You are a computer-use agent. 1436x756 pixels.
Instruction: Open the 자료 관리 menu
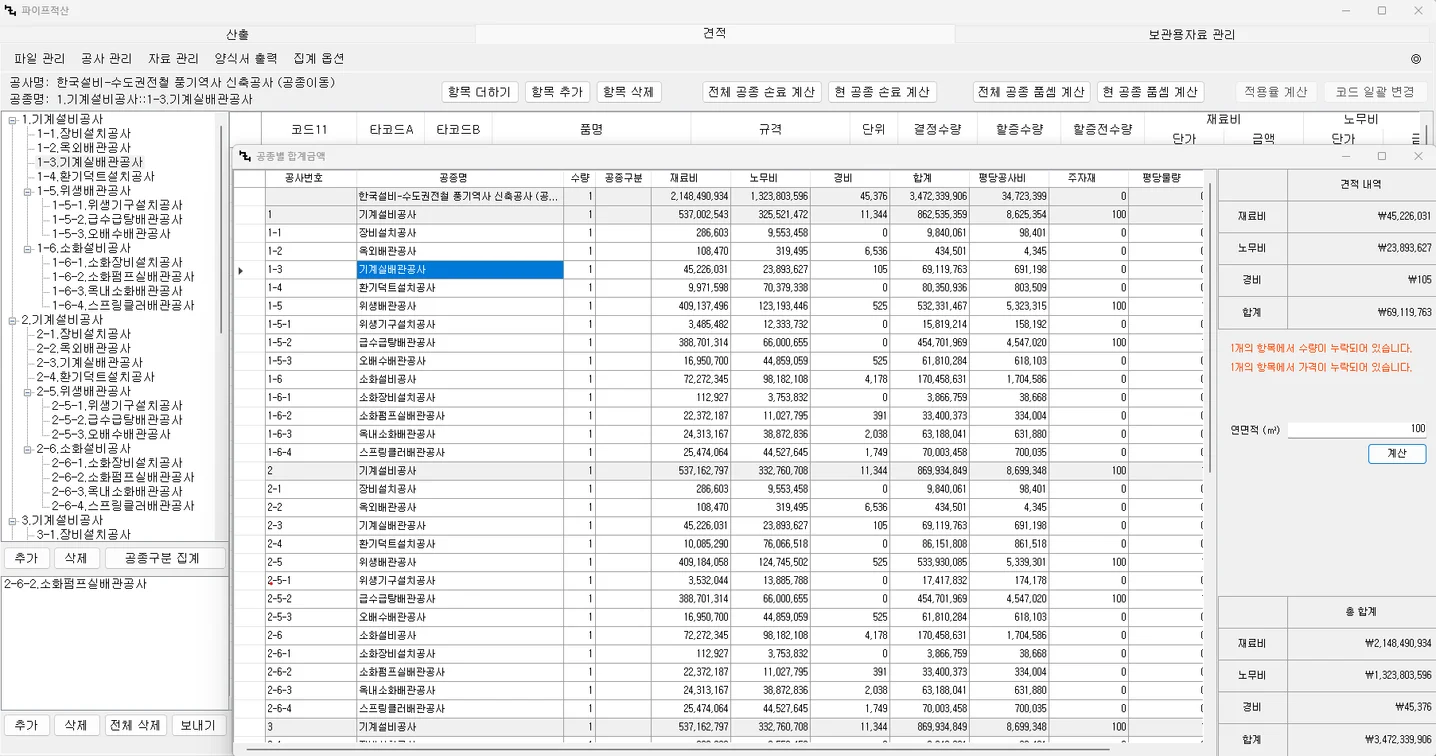click(x=173, y=59)
